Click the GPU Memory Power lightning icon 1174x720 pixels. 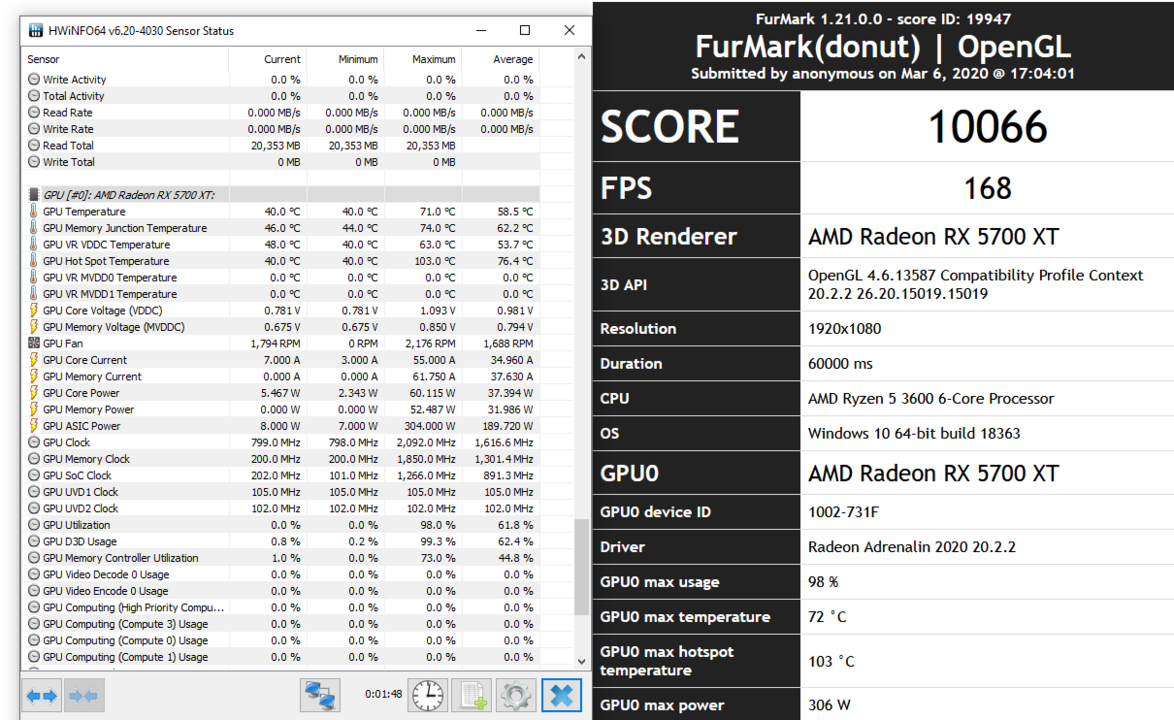click(34, 409)
